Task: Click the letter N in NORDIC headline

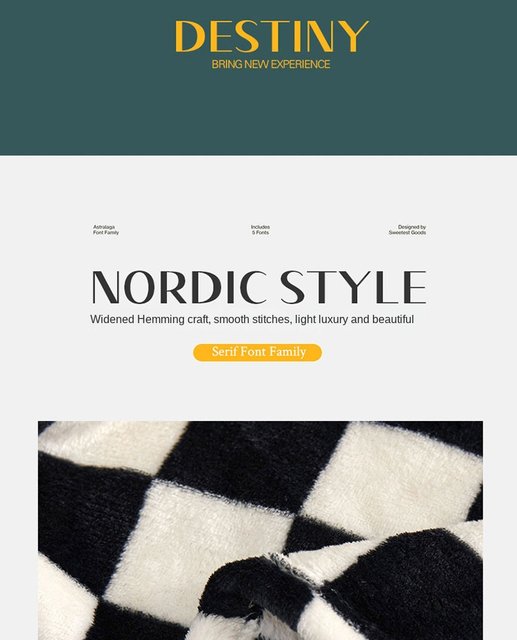Action: click(106, 287)
